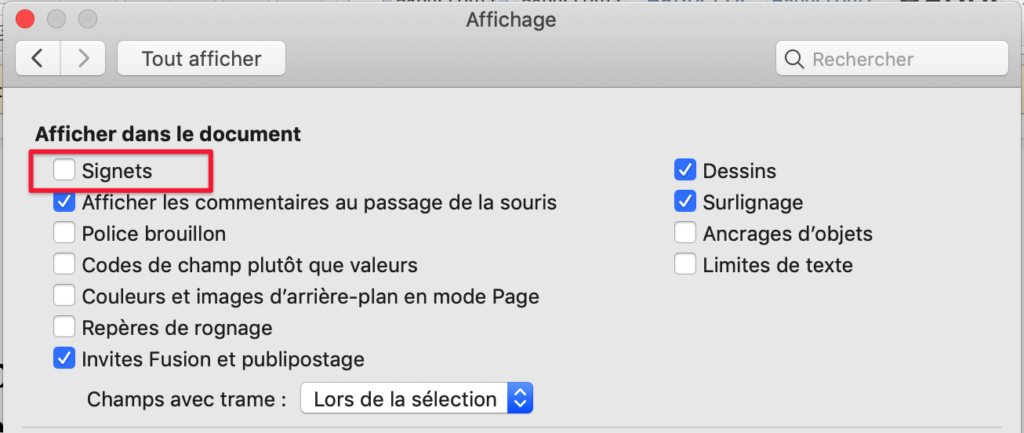This screenshot has height=433, width=1024.
Task: Click the back navigation arrow
Action: (x=38, y=58)
